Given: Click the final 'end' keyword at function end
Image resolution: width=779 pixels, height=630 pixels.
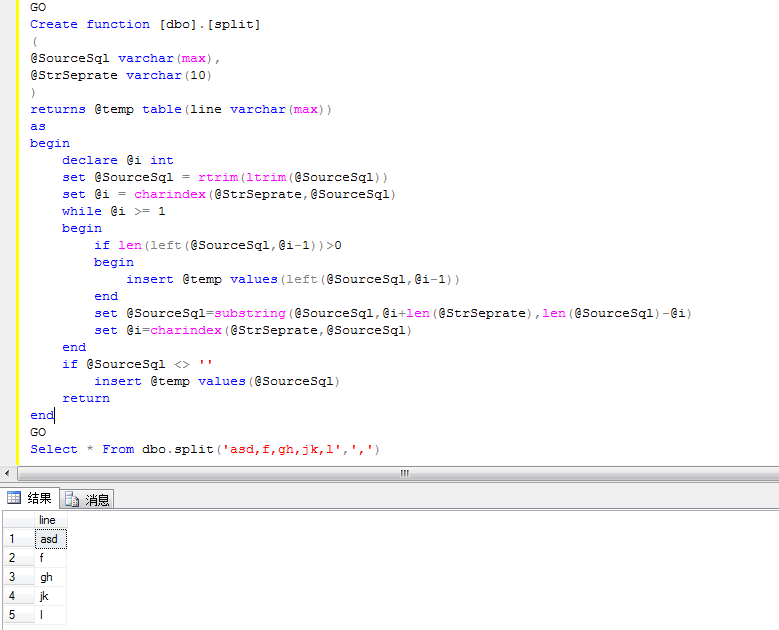Looking at the screenshot, I should (x=42, y=415).
